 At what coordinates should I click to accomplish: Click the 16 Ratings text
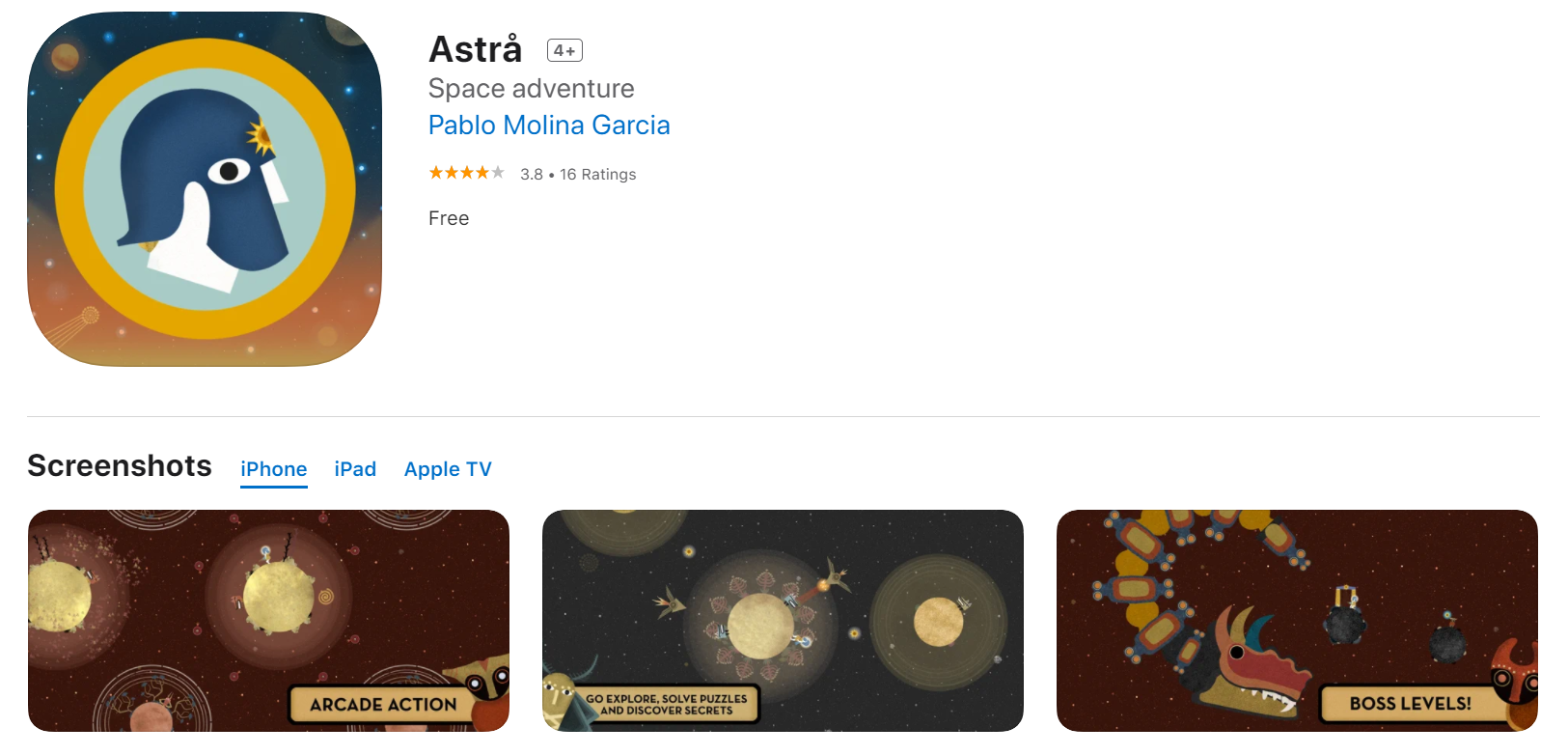(598, 175)
